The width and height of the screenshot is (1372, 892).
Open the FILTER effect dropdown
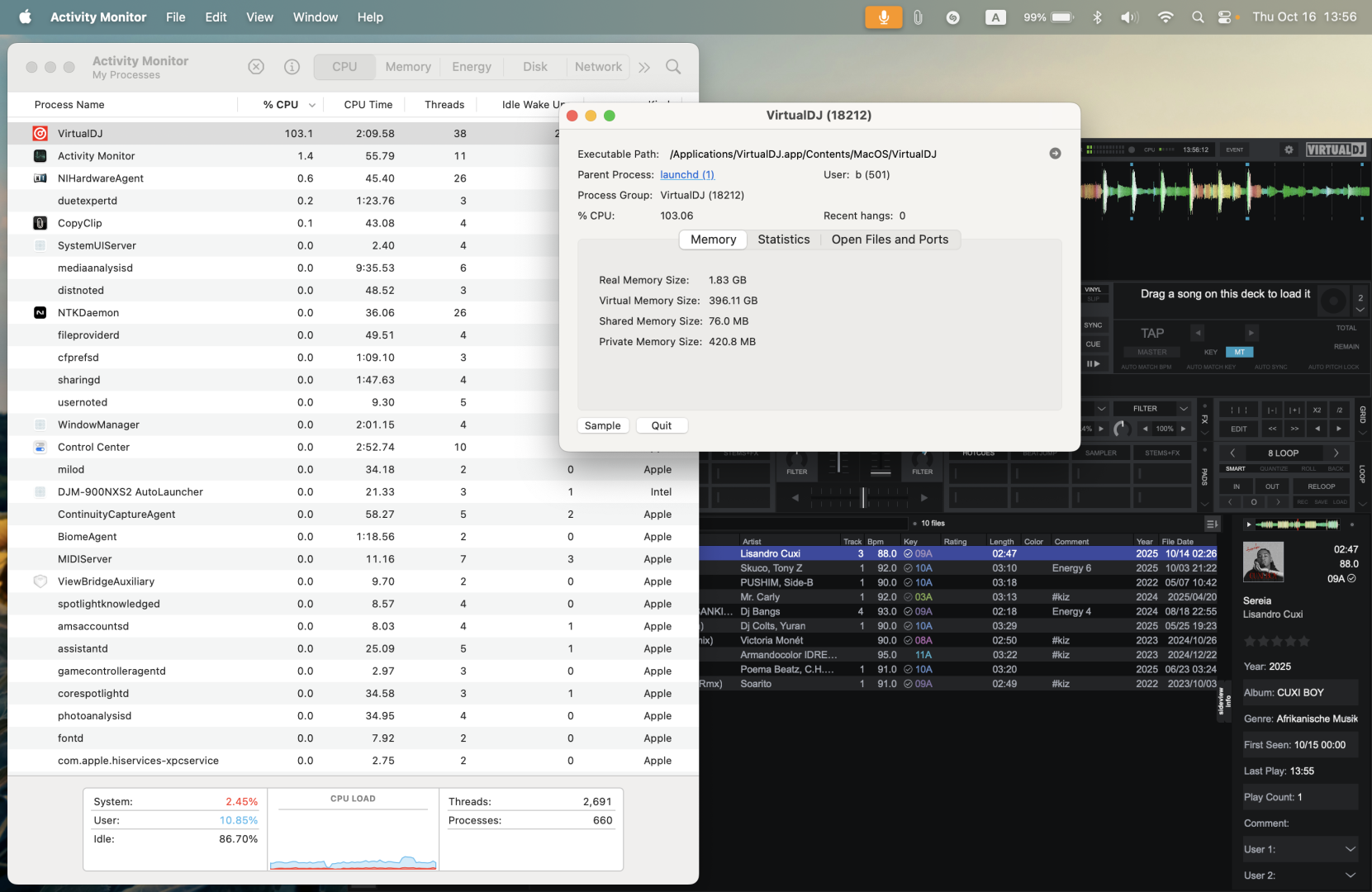(1183, 409)
